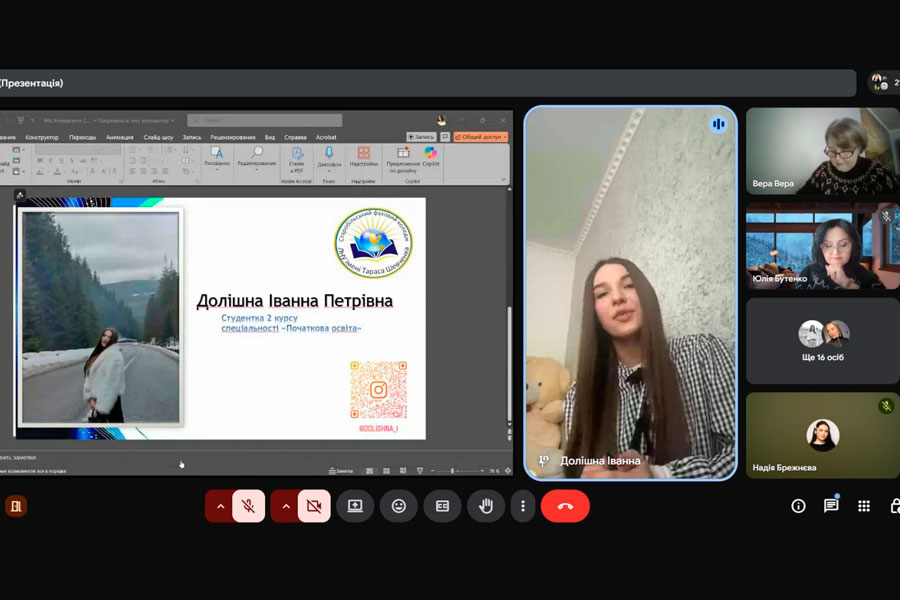Start slideshow icon in status bar
Screen dimensions: 900x600
click(420, 471)
